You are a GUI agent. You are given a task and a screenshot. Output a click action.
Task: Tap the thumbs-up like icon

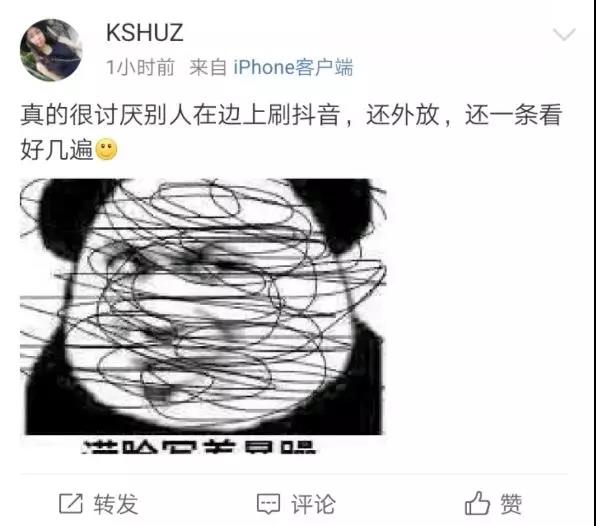click(477, 503)
